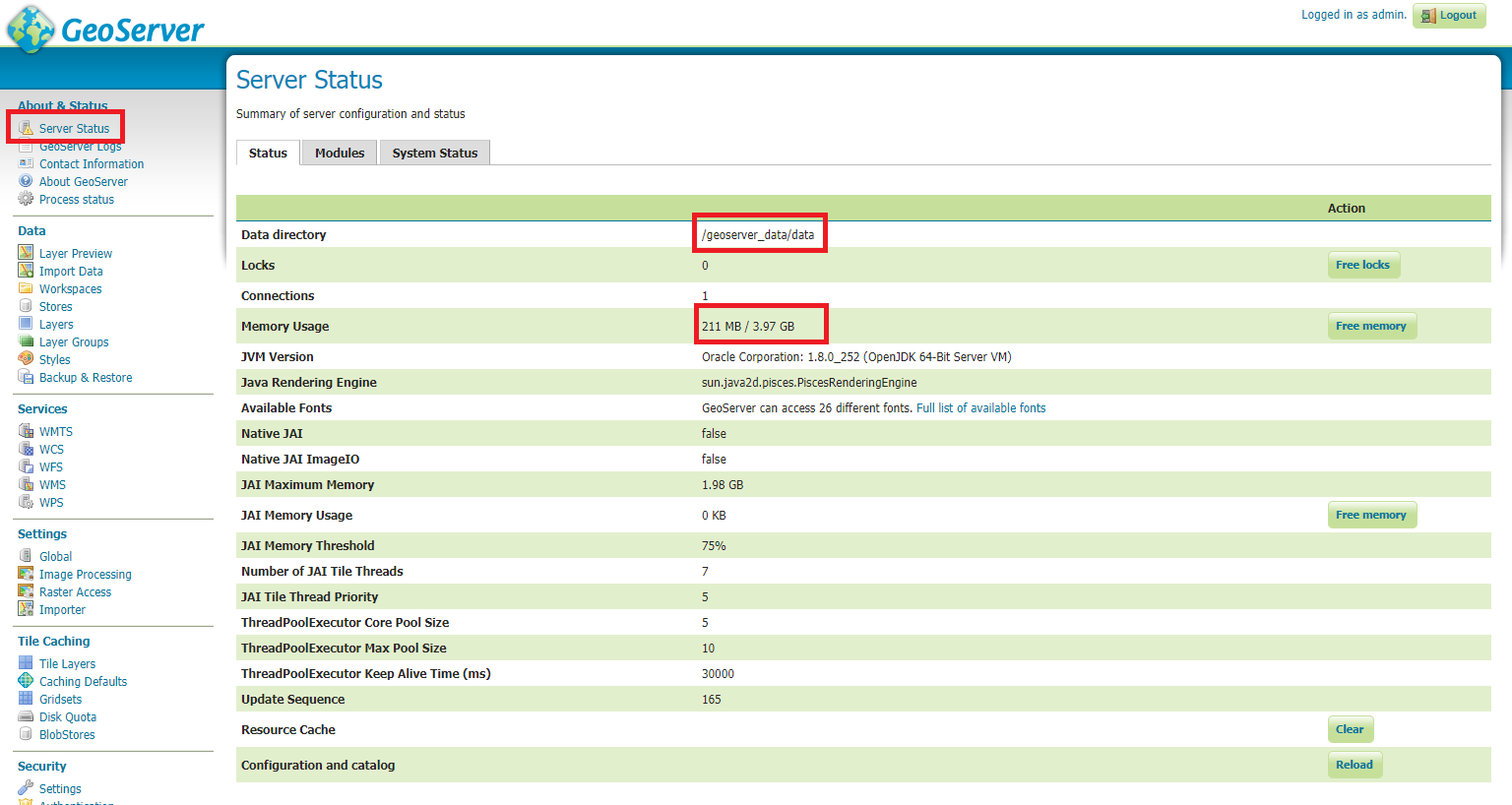Clear the Resource Cache
Image resolution: width=1512 pixels, height=805 pixels.
pos(1350,729)
